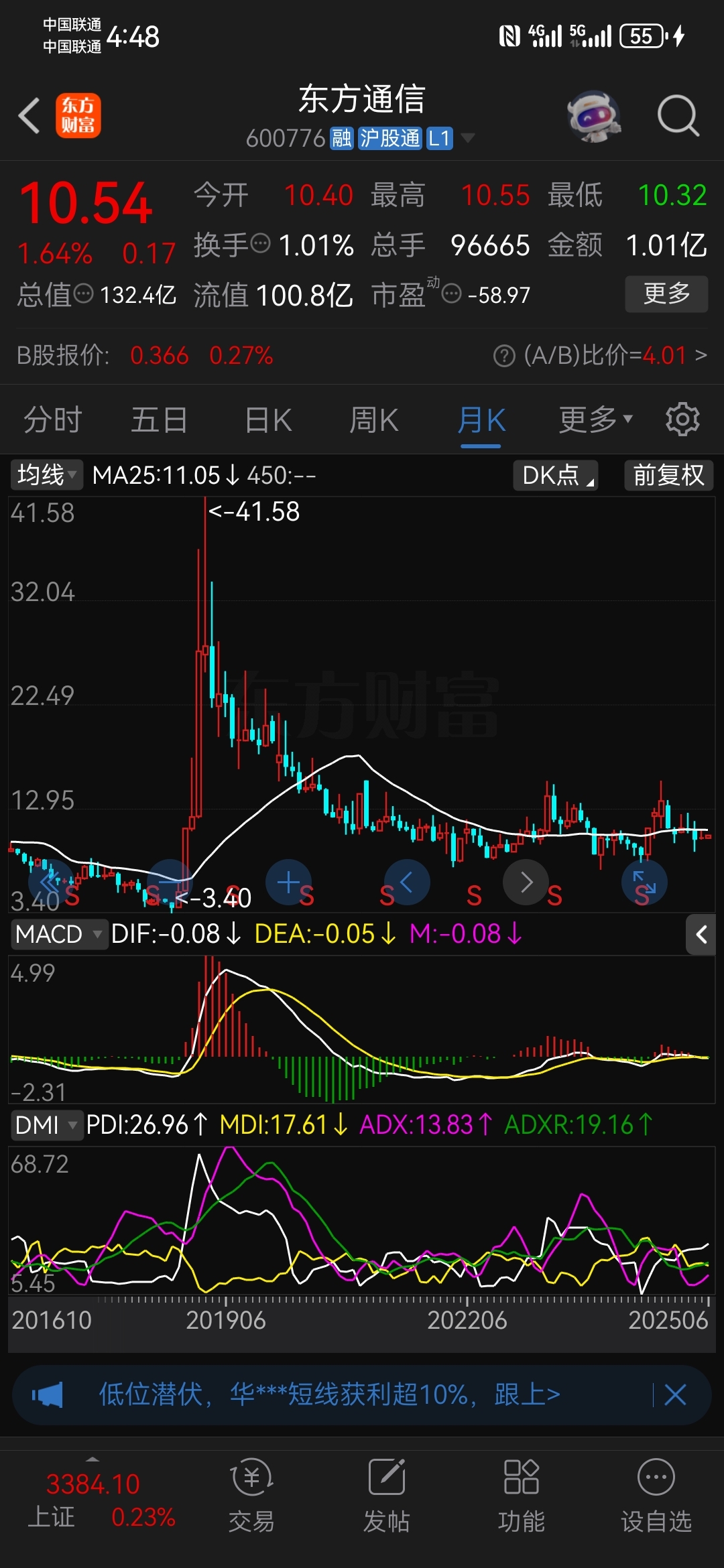Tap the 上证 index ticker
This screenshot has height=1568, width=724.
(x=101, y=1500)
